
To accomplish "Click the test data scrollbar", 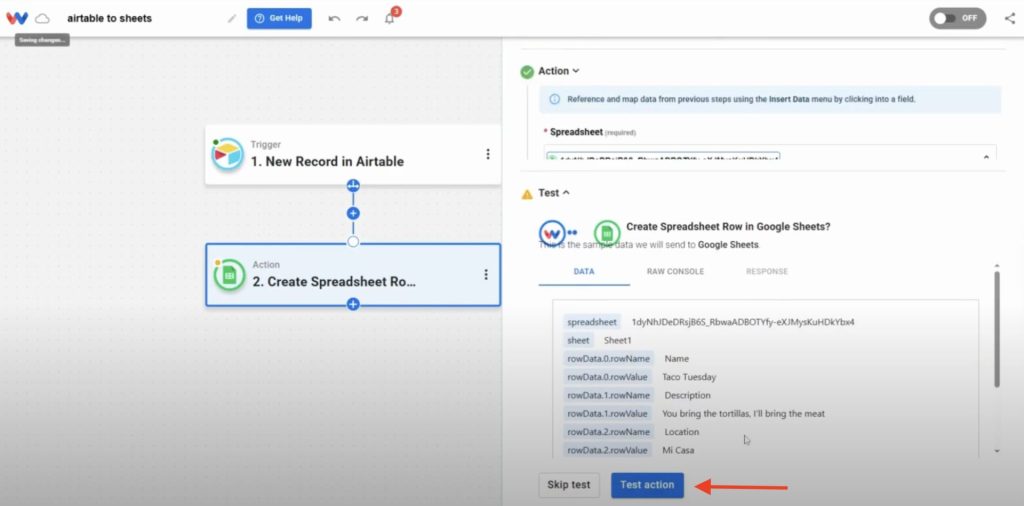I will point(997,330).
